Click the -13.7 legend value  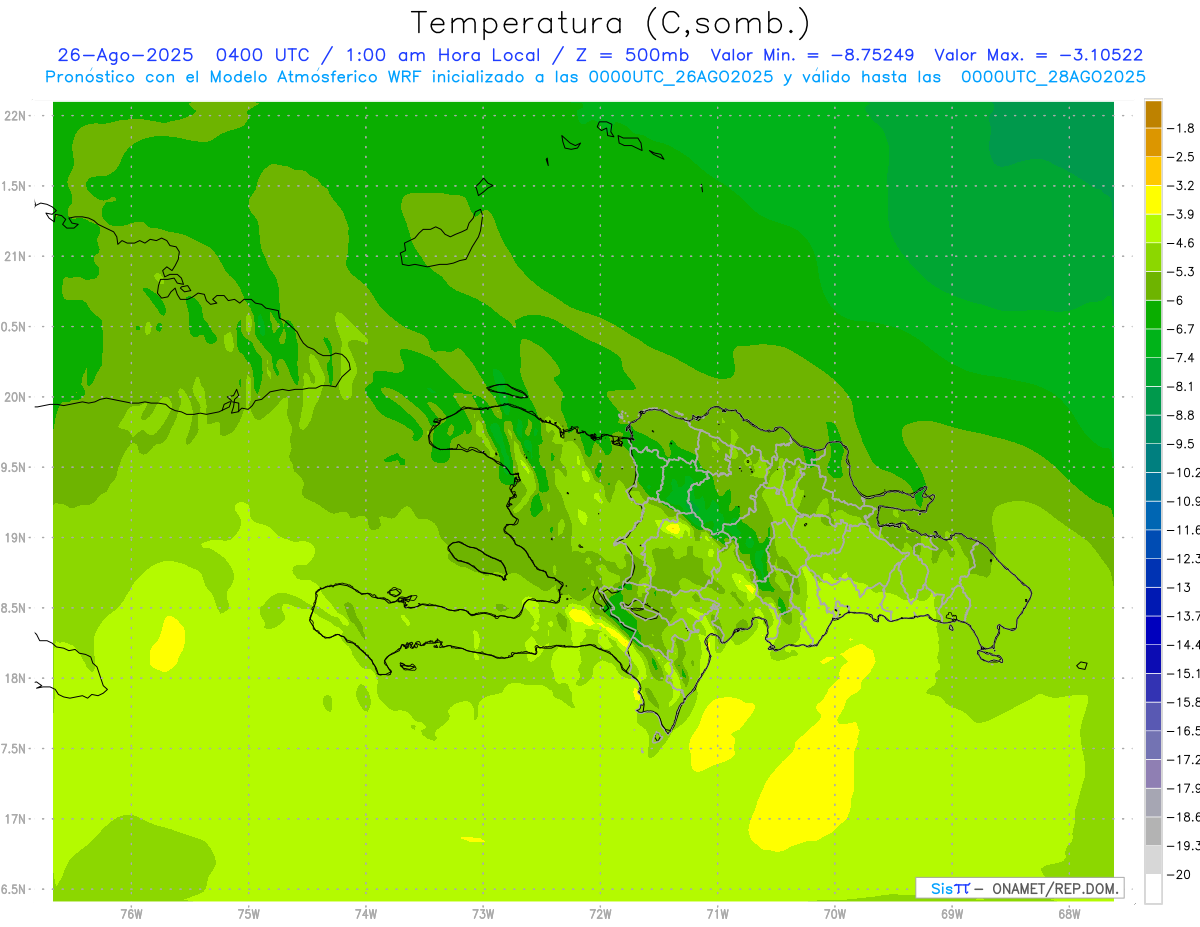click(1185, 616)
